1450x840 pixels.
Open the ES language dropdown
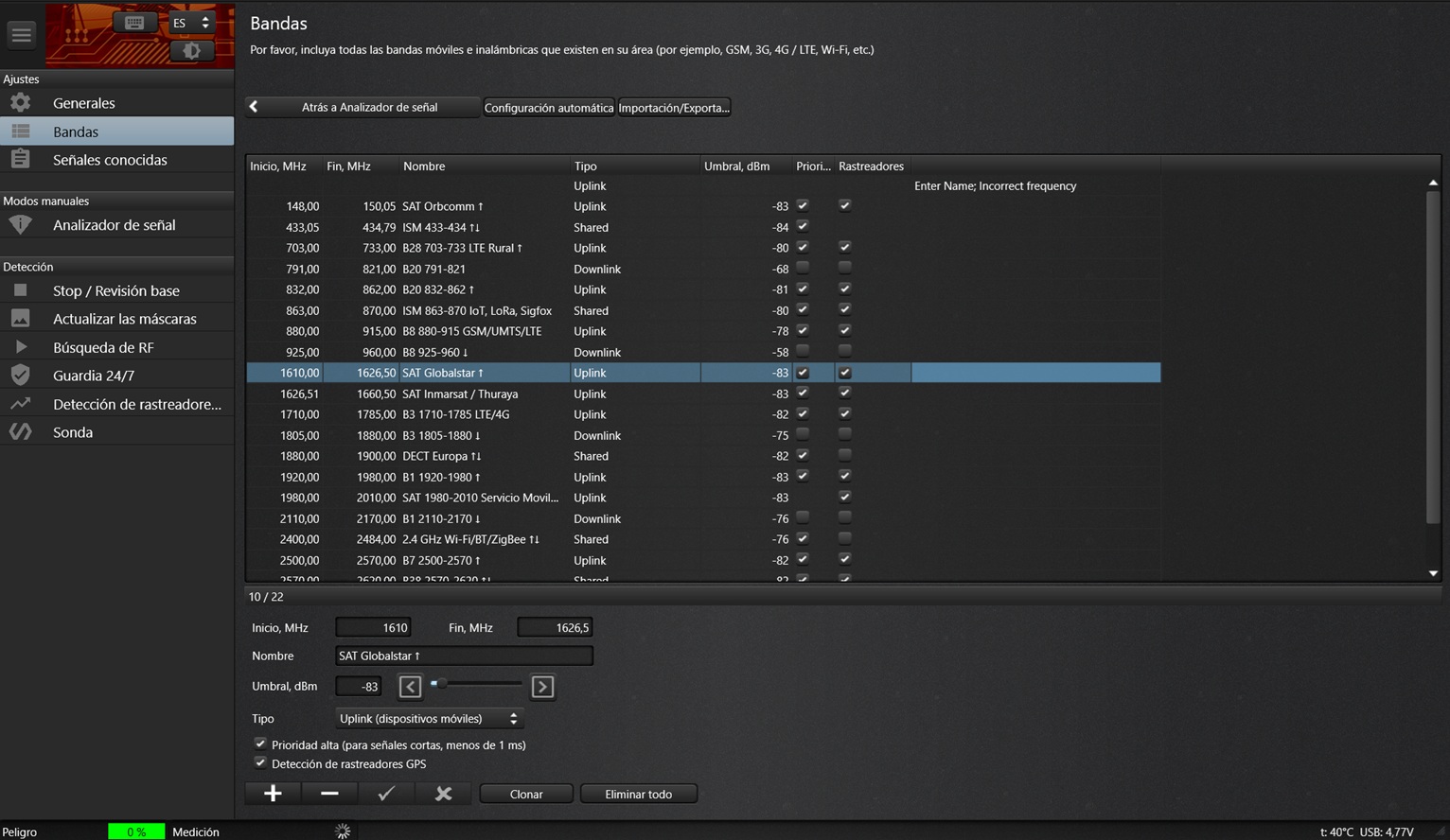coord(191,23)
